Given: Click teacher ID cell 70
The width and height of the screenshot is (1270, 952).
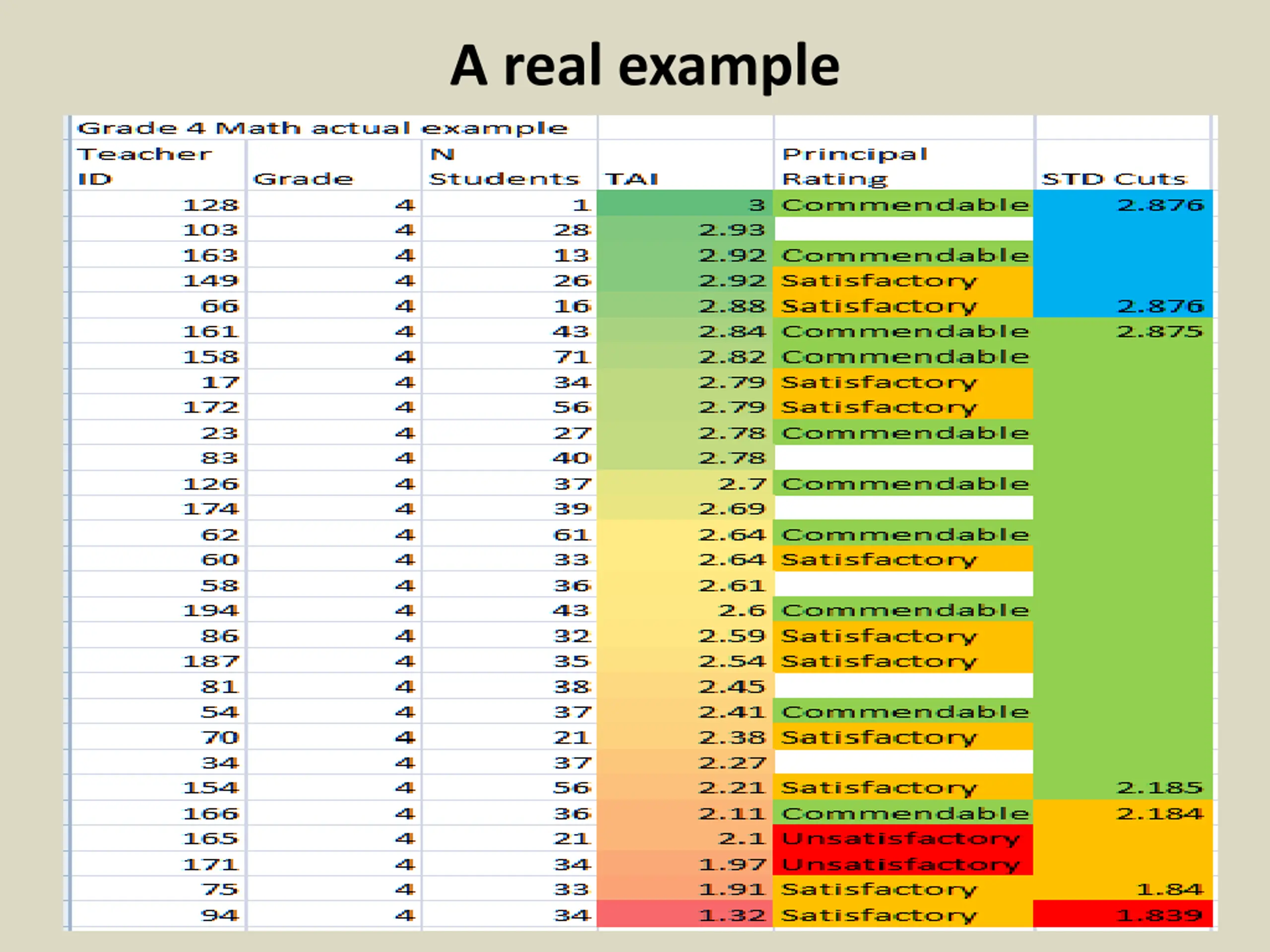Looking at the screenshot, I should [158, 737].
